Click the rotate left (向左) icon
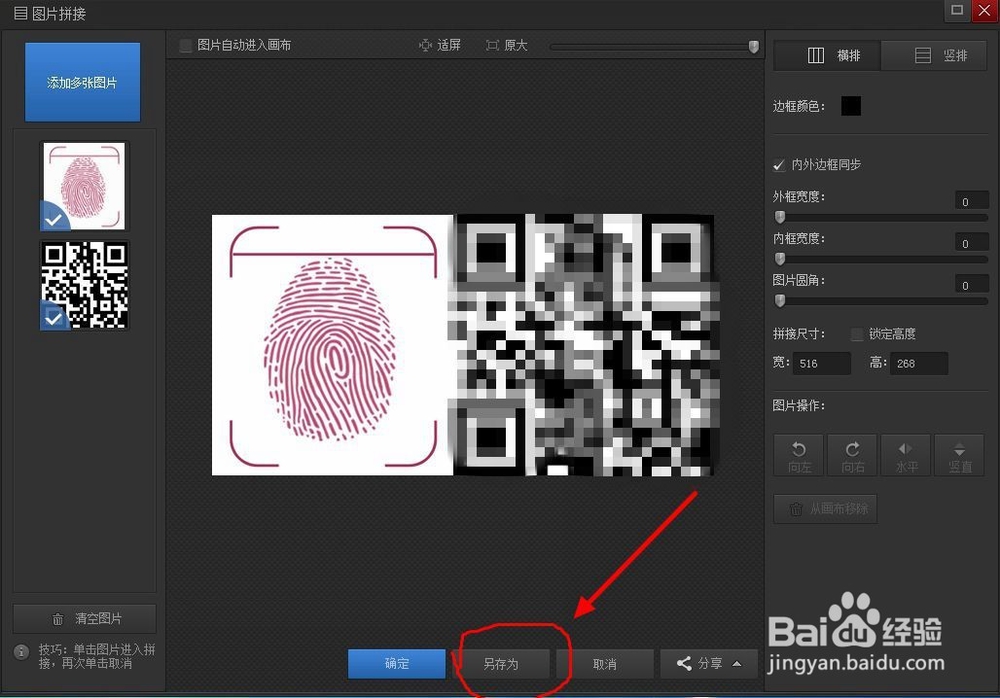The height and width of the screenshot is (698, 1000). 798,449
